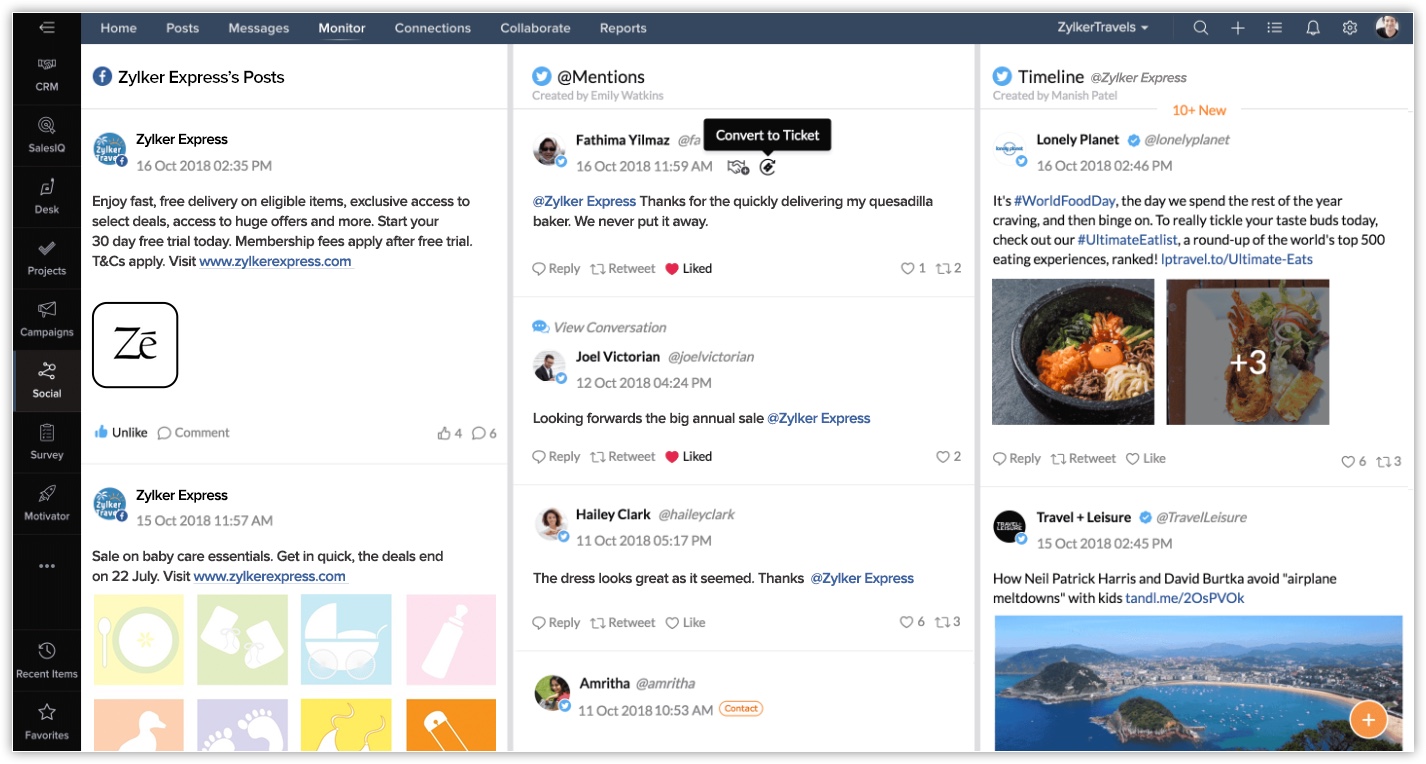Screen dimensions: 1426x764
Task: Open SalesIQ from the left sidebar
Action: [46, 134]
